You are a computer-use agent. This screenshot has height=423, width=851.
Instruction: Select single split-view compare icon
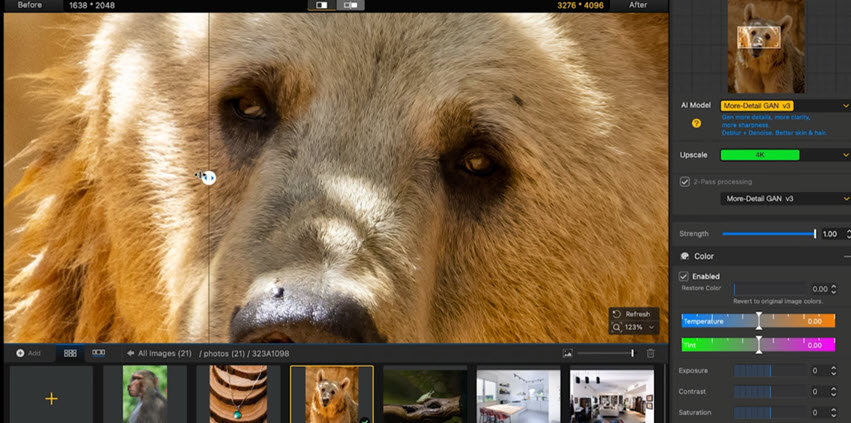[321, 5]
